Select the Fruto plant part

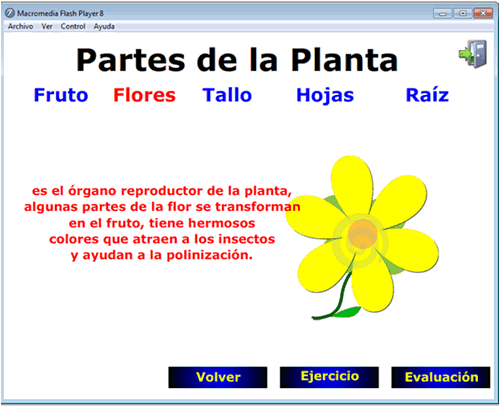(61, 95)
